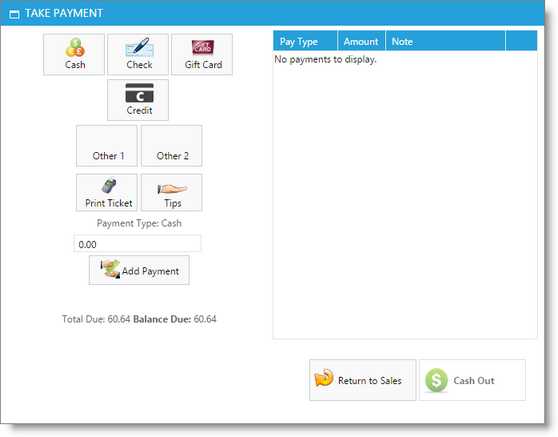The image size is (558, 437).
Task: Click the Note column header
Action: [445, 41]
